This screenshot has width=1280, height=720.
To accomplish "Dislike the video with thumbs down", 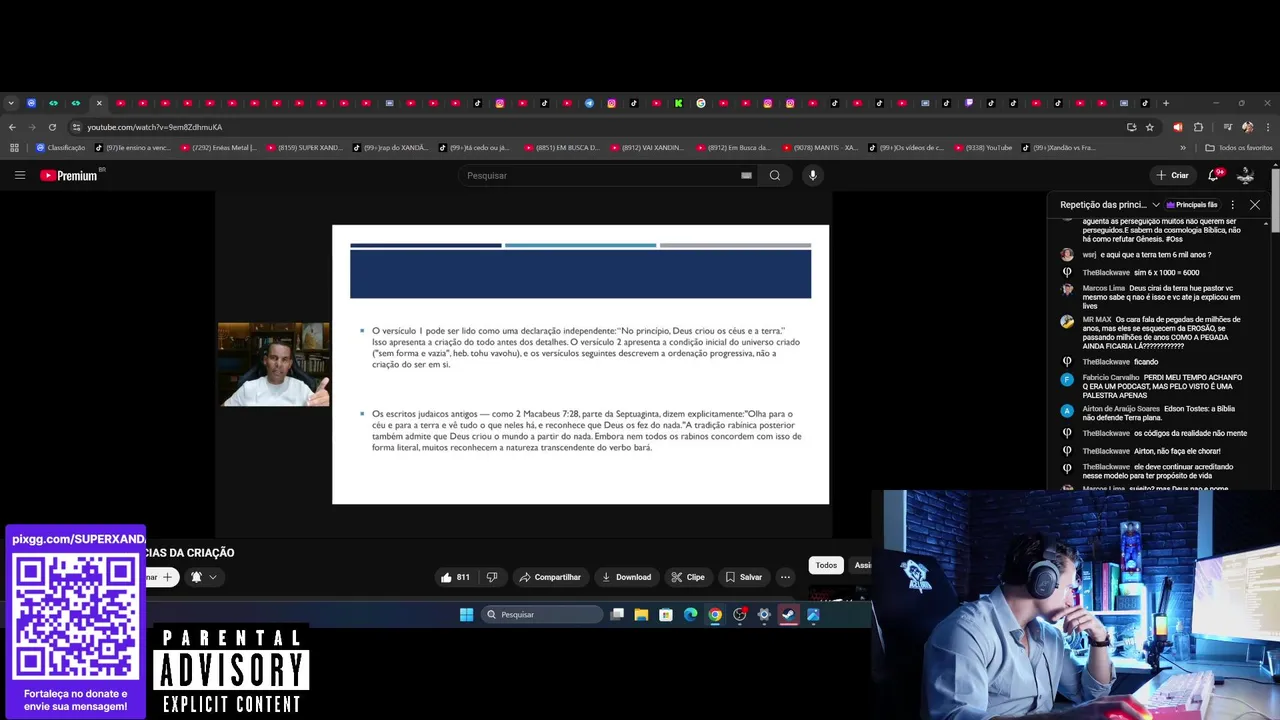I will [491, 577].
